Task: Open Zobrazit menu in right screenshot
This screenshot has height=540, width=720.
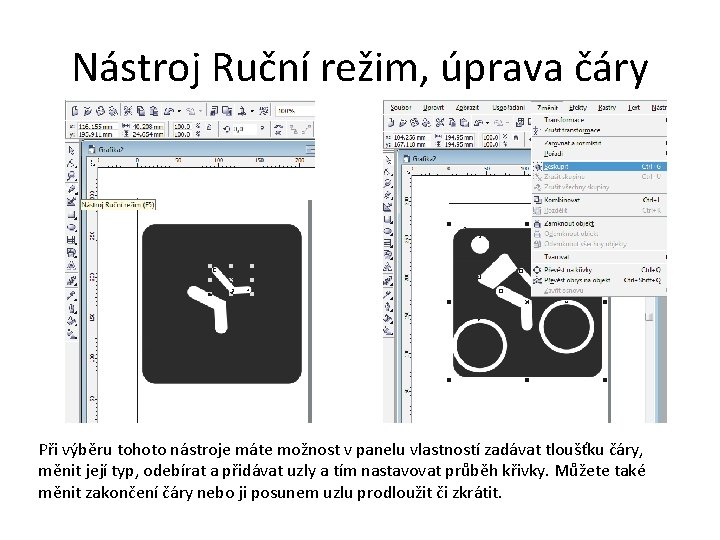Action: [467, 107]
